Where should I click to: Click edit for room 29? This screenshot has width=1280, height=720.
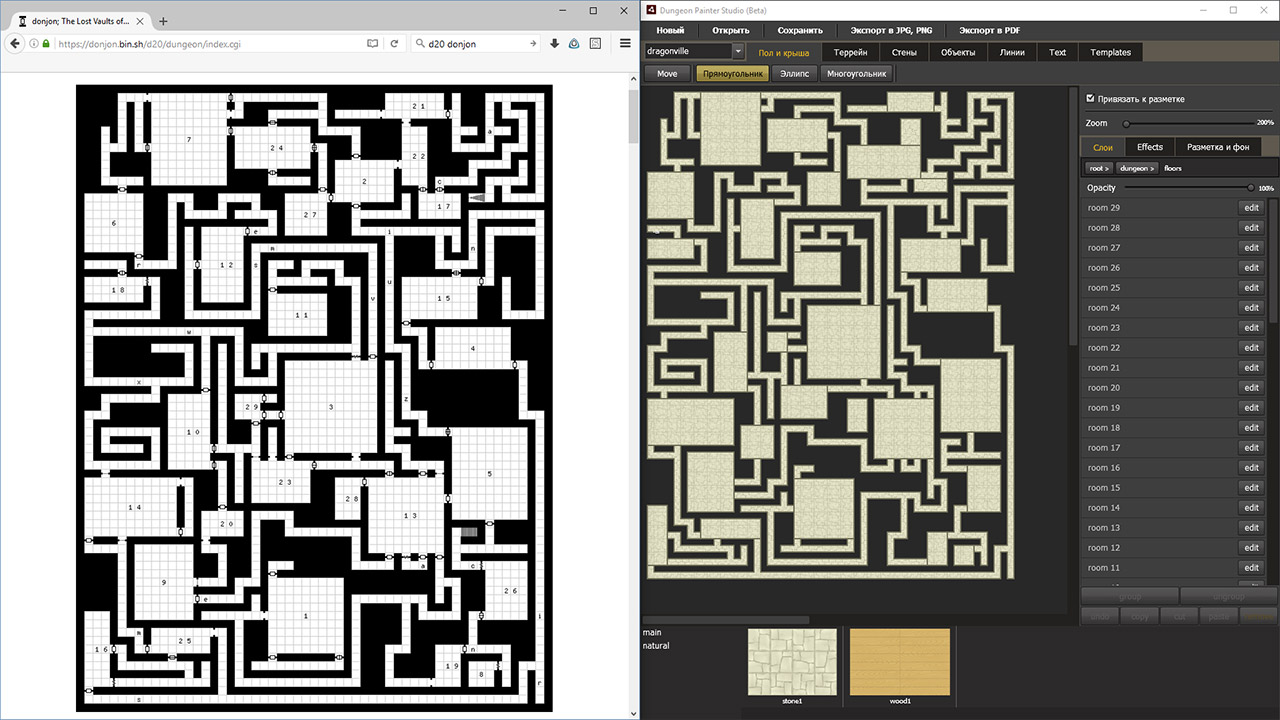1251,208
